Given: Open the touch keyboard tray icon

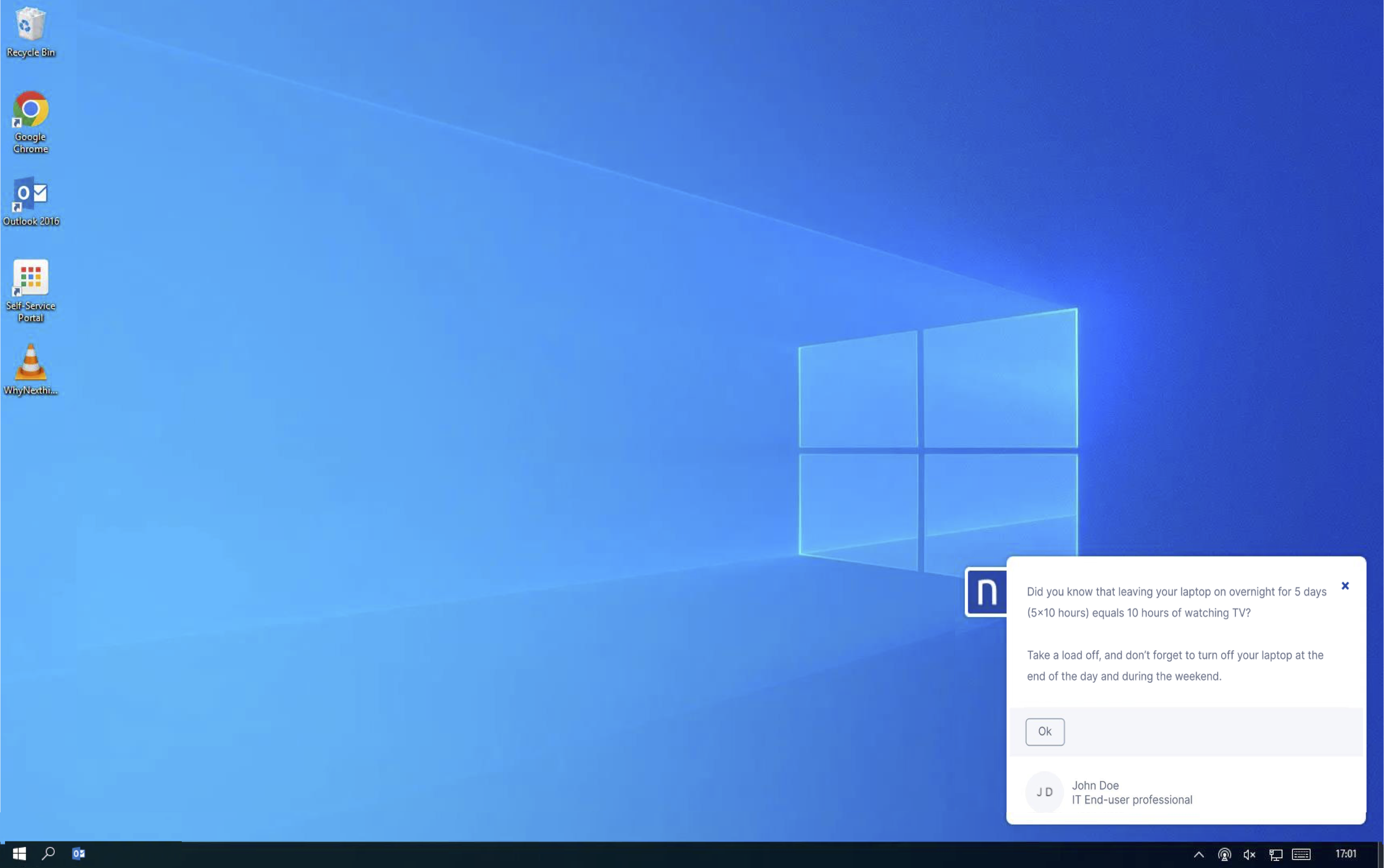Looking at the screenshot, I should pos(1301,854).
